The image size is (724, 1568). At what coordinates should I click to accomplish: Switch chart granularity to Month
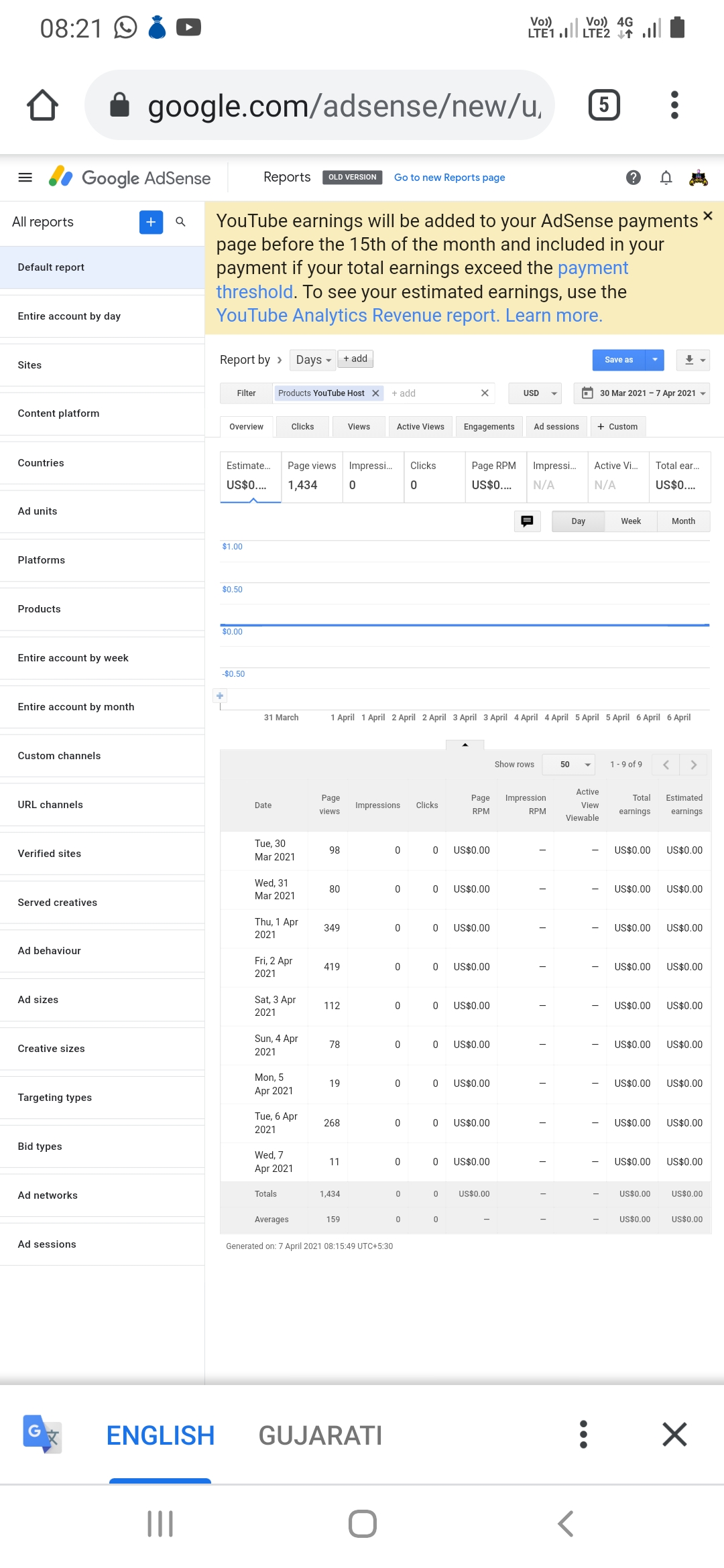[x=683, y=521]
